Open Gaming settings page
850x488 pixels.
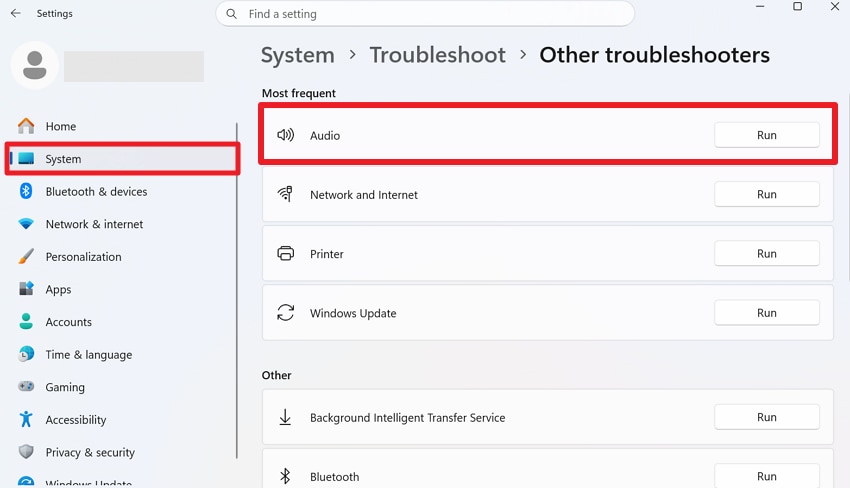click(x=122, y=387)
